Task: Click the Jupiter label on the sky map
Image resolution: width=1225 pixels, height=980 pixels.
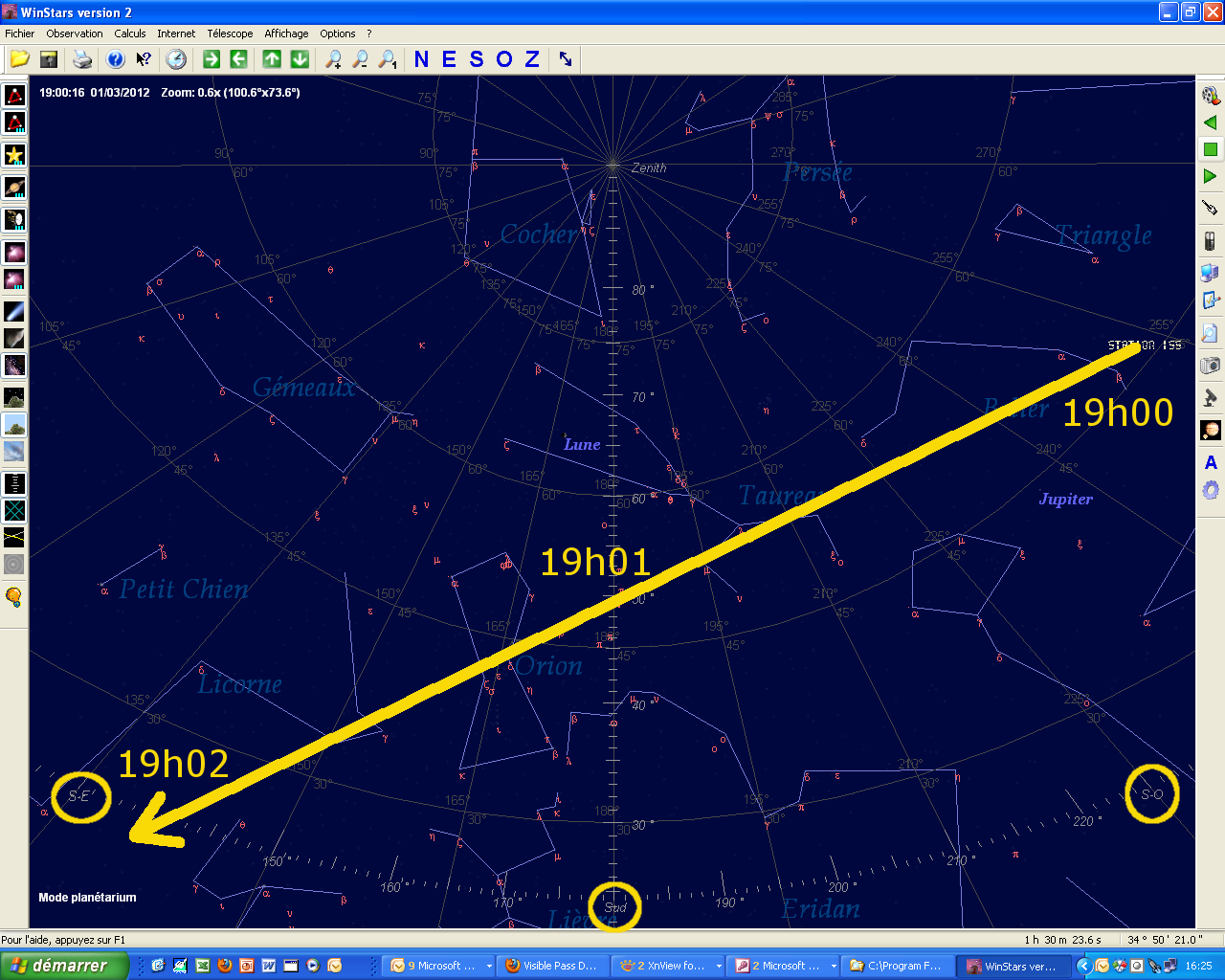Action: click(x=1065, y=499)
